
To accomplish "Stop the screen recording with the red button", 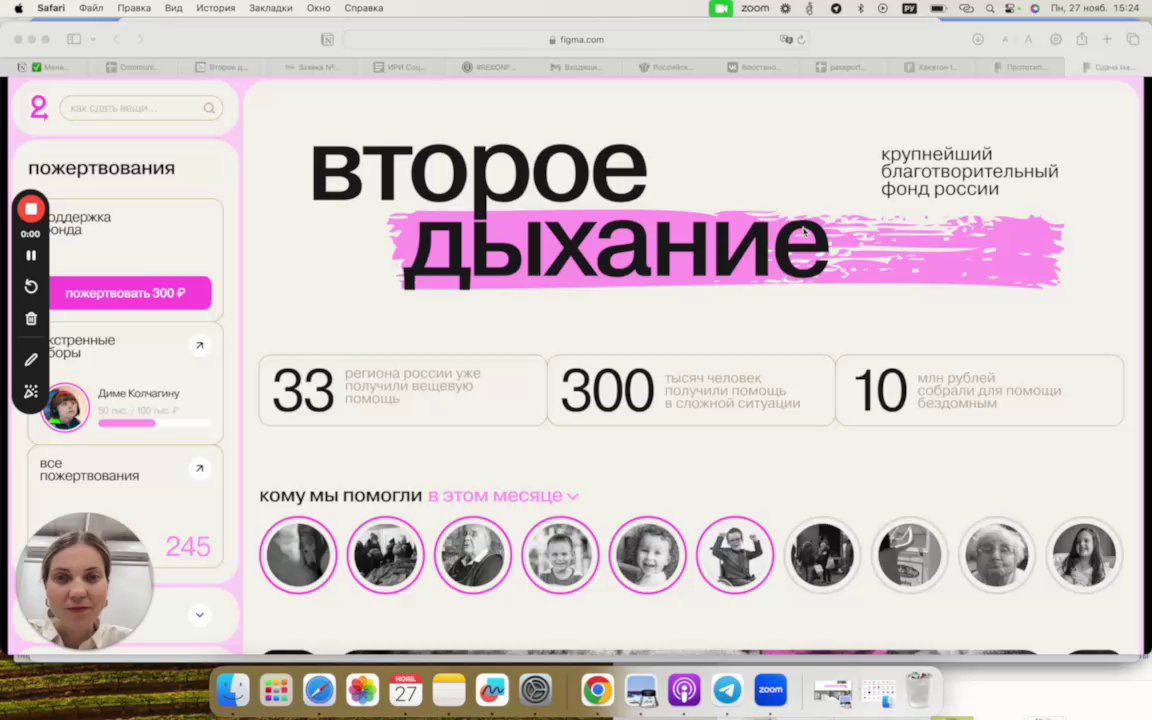I will (x=31, y=209).
